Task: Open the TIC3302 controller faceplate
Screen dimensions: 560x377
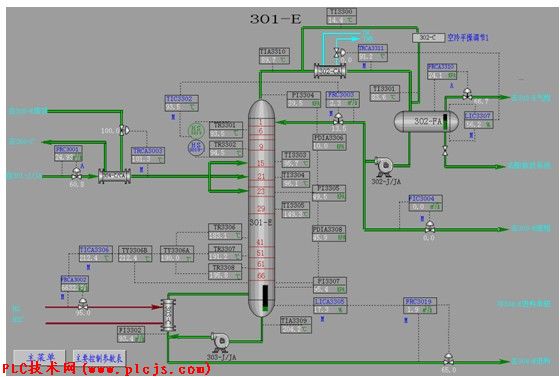Action: point(182,103)
